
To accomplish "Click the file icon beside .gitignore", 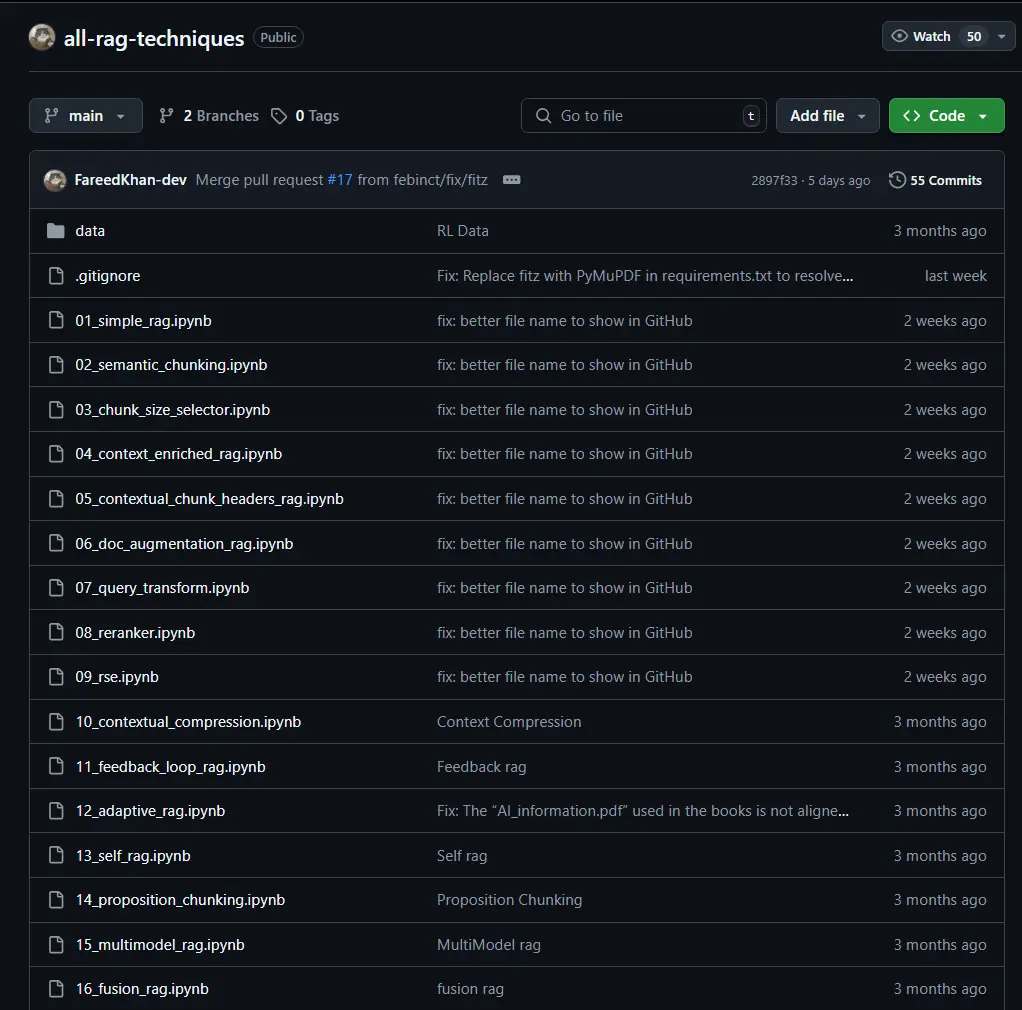I will click(x=56, y=276).
